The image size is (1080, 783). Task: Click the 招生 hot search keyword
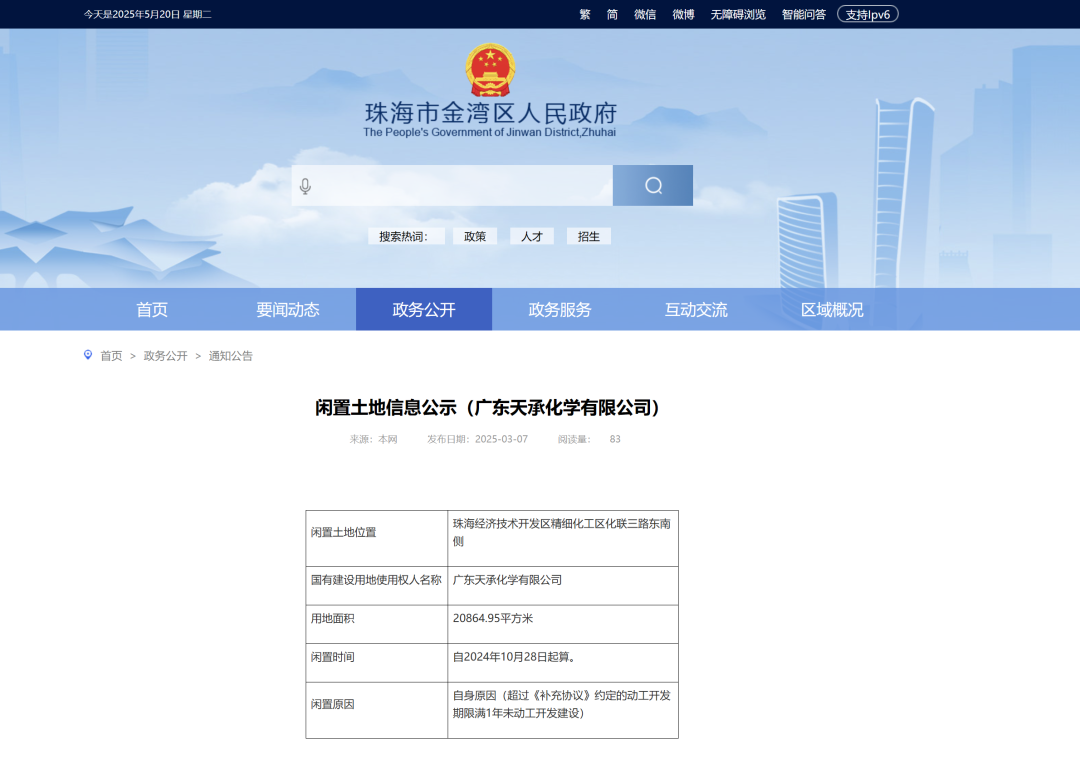click(588, 235)
